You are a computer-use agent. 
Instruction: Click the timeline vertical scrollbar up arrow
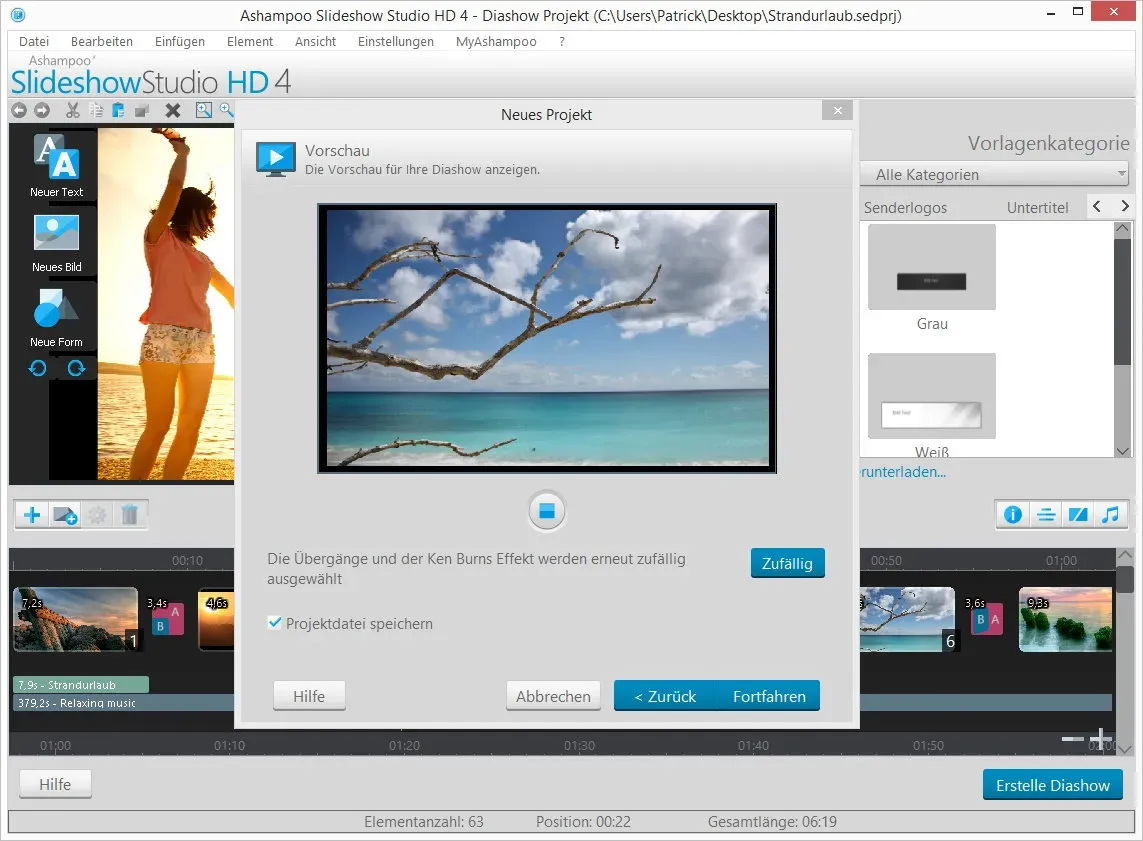coord(1125,555)
